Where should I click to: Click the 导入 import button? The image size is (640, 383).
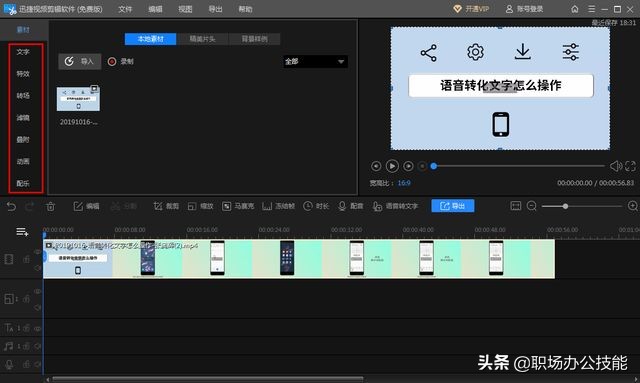tap(80, 62)
